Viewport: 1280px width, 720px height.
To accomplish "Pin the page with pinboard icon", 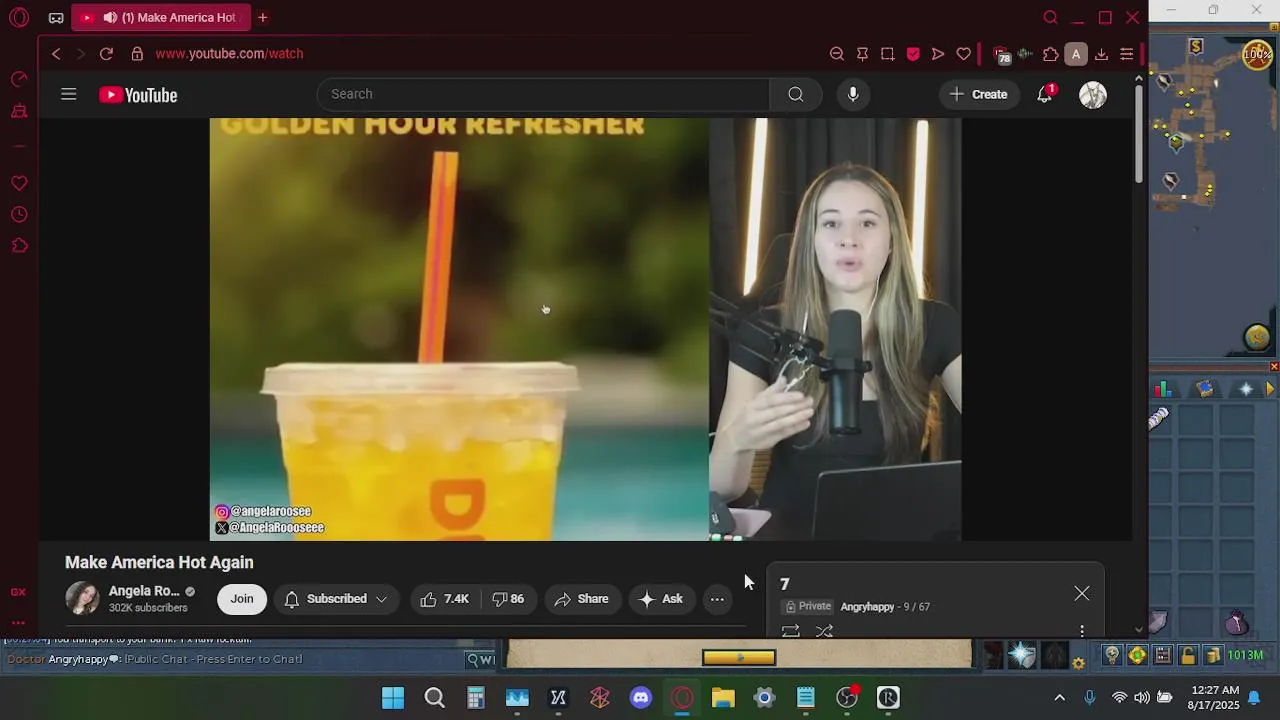I will (x=862, y=54).
